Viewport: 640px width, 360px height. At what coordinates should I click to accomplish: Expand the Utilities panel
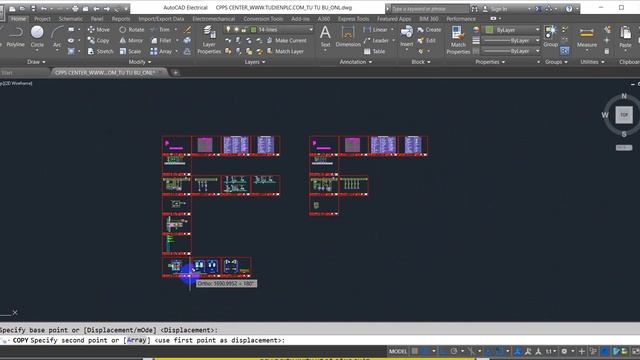pyautogui.click(x=592, y=62)
